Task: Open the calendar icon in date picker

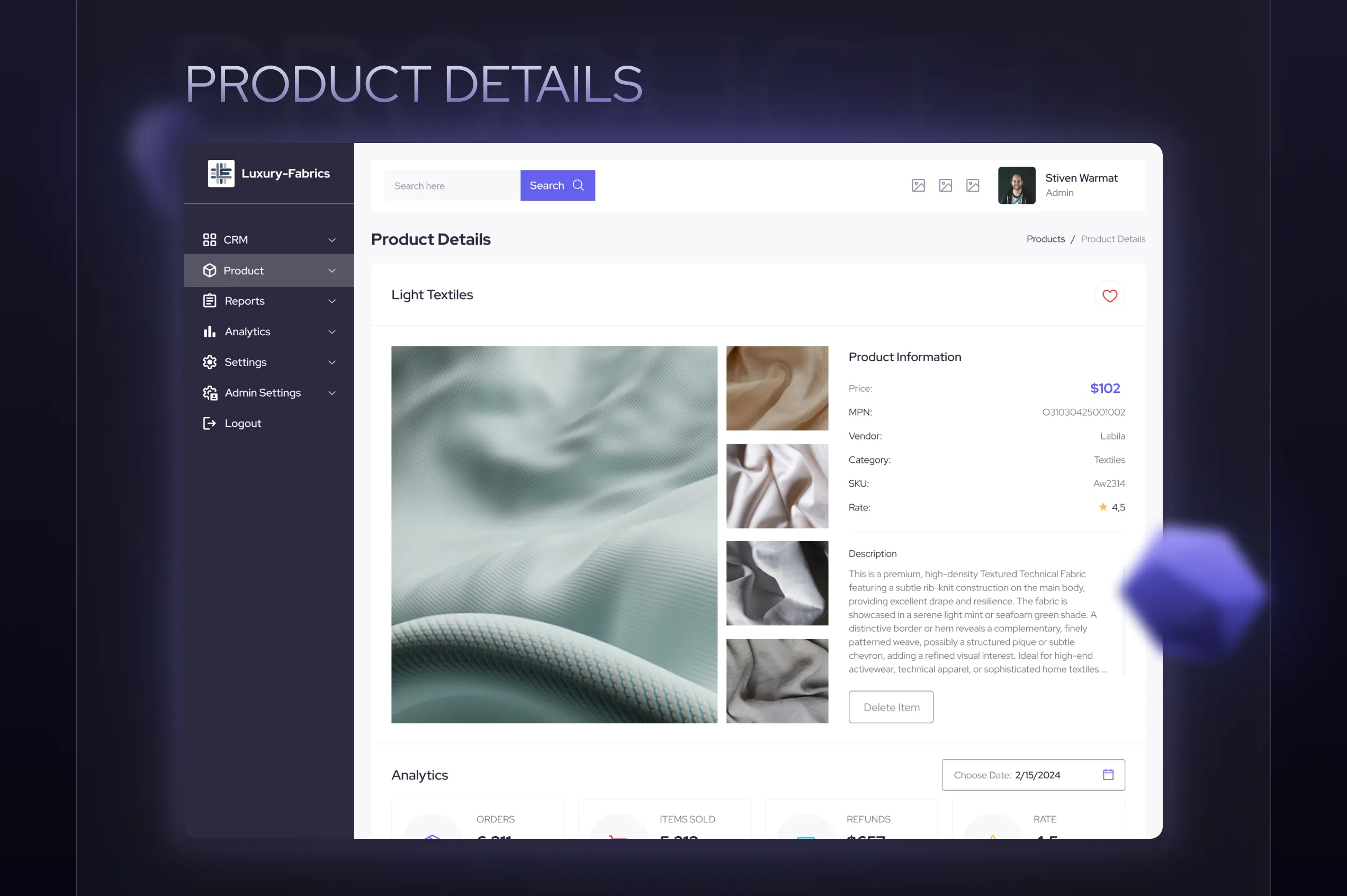Action: (1108, 775)
